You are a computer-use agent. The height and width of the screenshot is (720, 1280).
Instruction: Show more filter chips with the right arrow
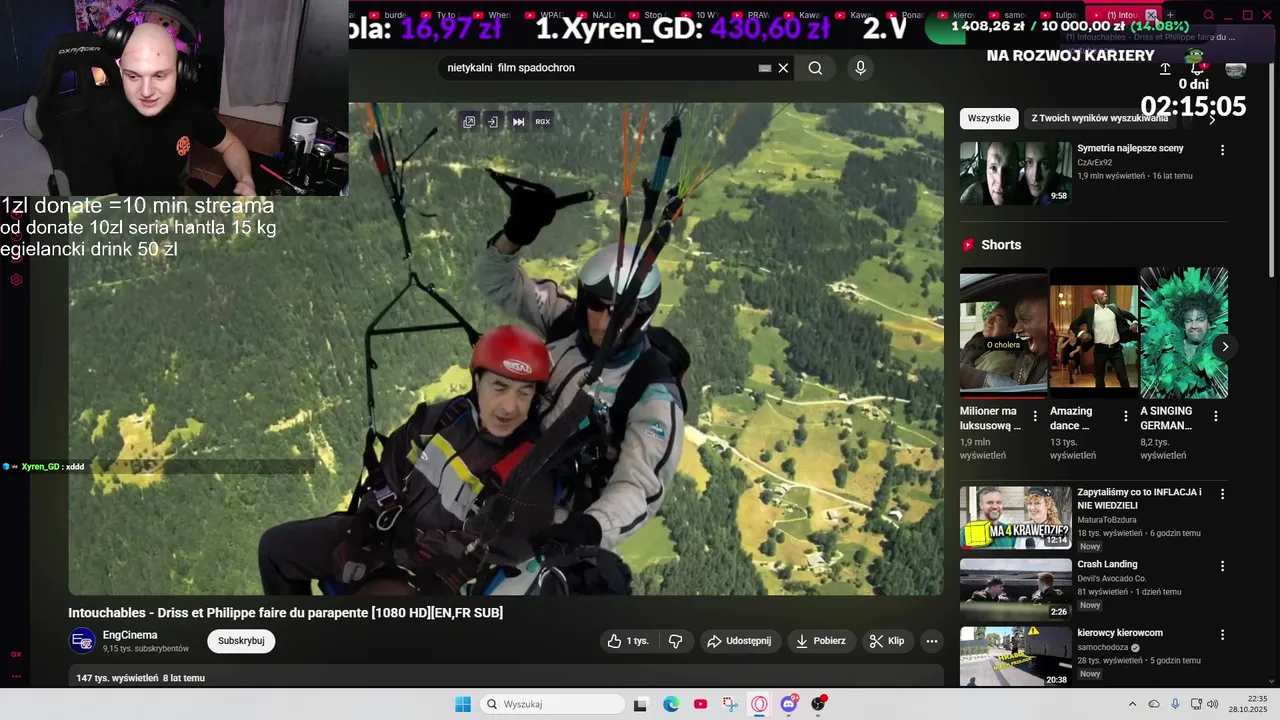click(x=1212, y=119)
